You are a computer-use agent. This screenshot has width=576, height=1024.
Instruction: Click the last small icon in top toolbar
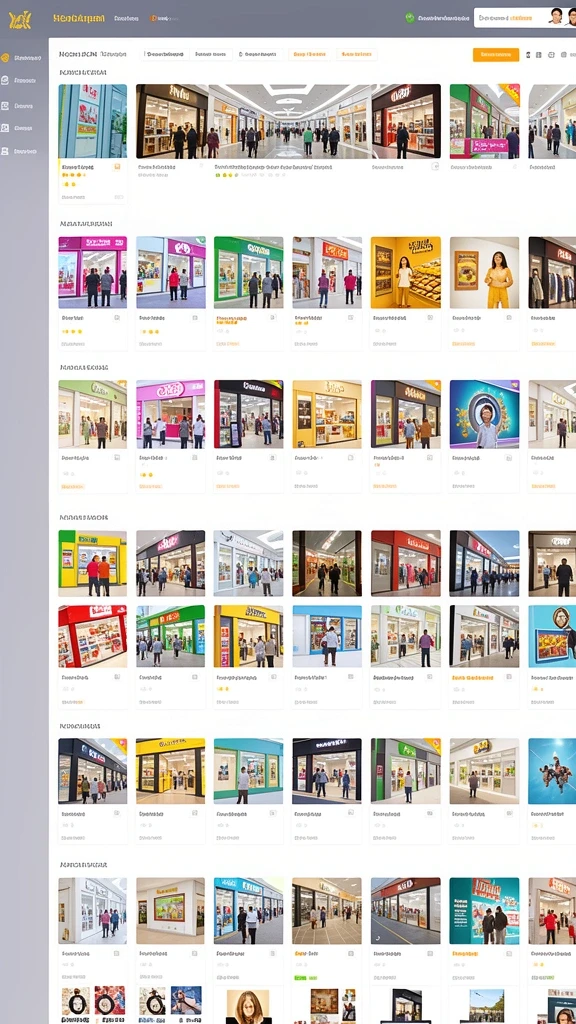[564, 55]
